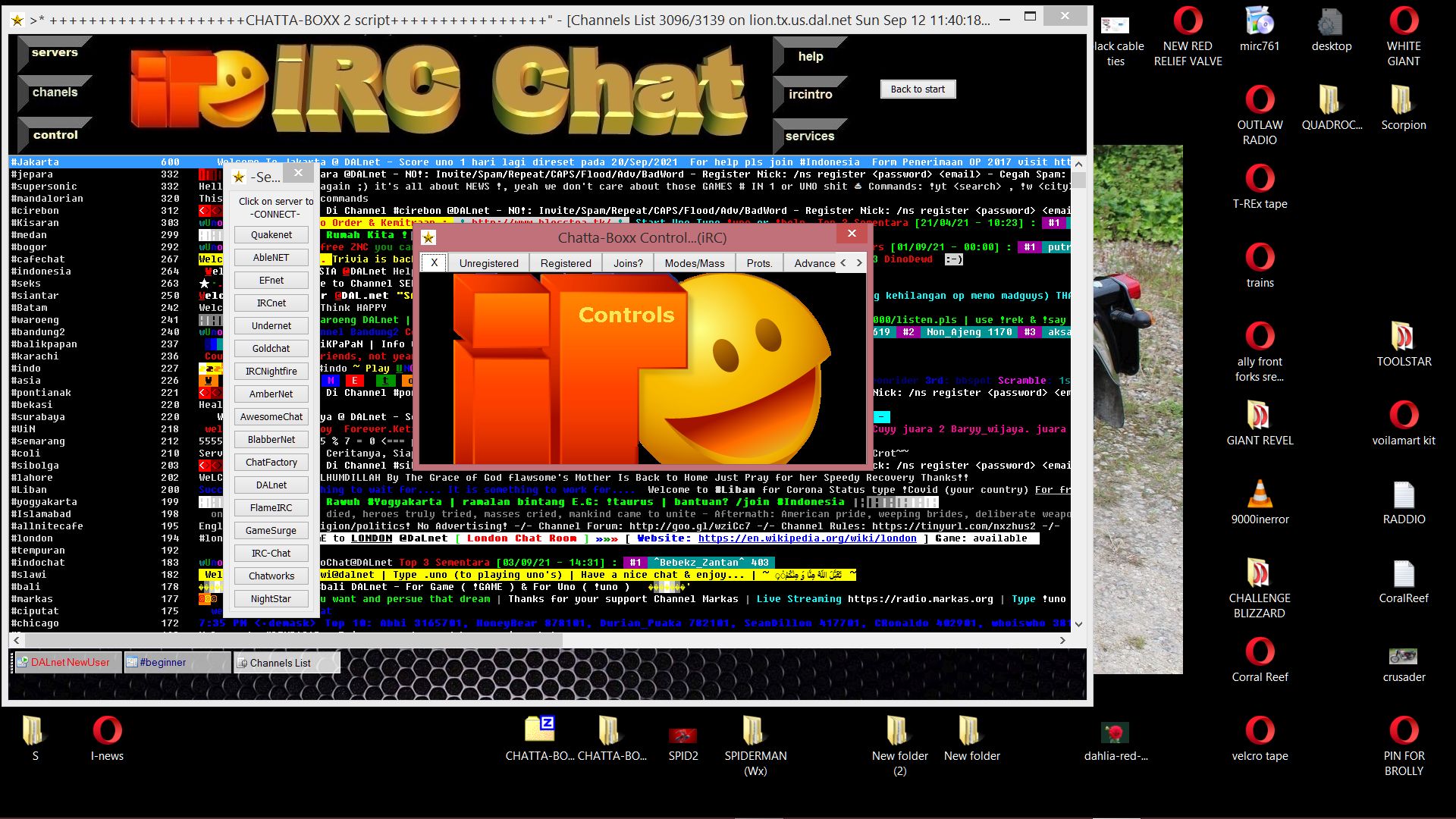
Task: Switch to DALnetNewUser window tab
Action: [68, 662]
